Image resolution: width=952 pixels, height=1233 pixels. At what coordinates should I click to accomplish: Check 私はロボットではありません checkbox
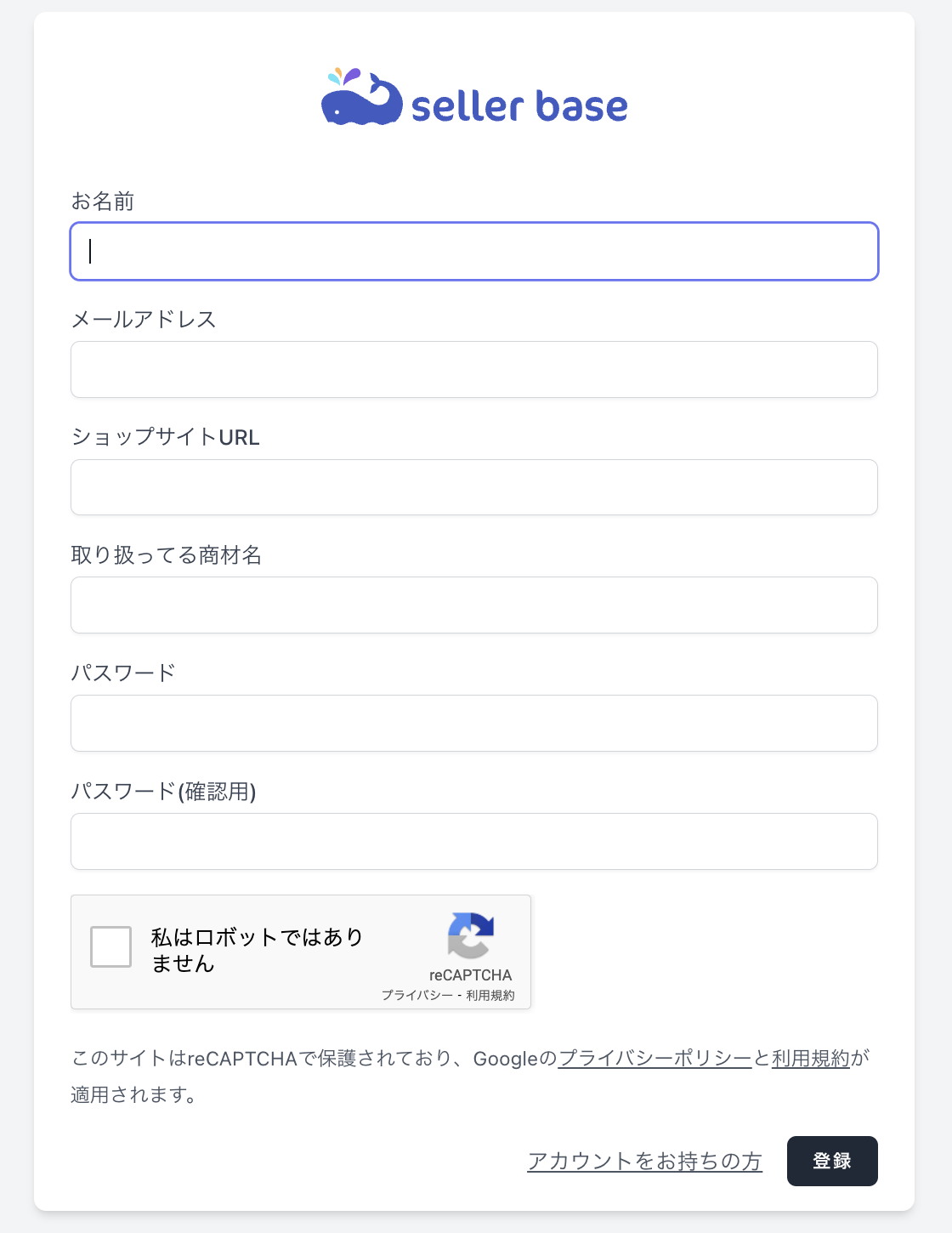(110, 946)
